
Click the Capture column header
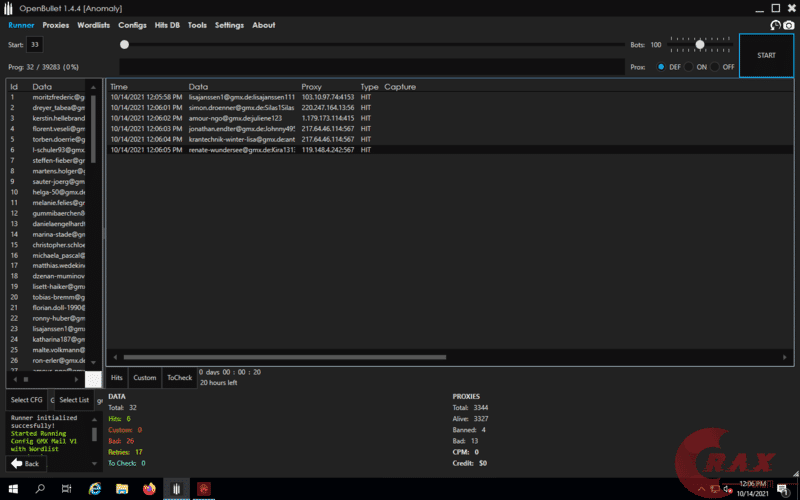pyautogui.click(x=400, y=87)
